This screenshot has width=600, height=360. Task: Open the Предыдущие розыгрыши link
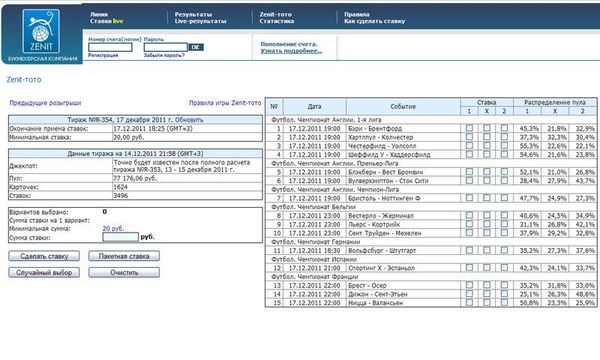45,103
